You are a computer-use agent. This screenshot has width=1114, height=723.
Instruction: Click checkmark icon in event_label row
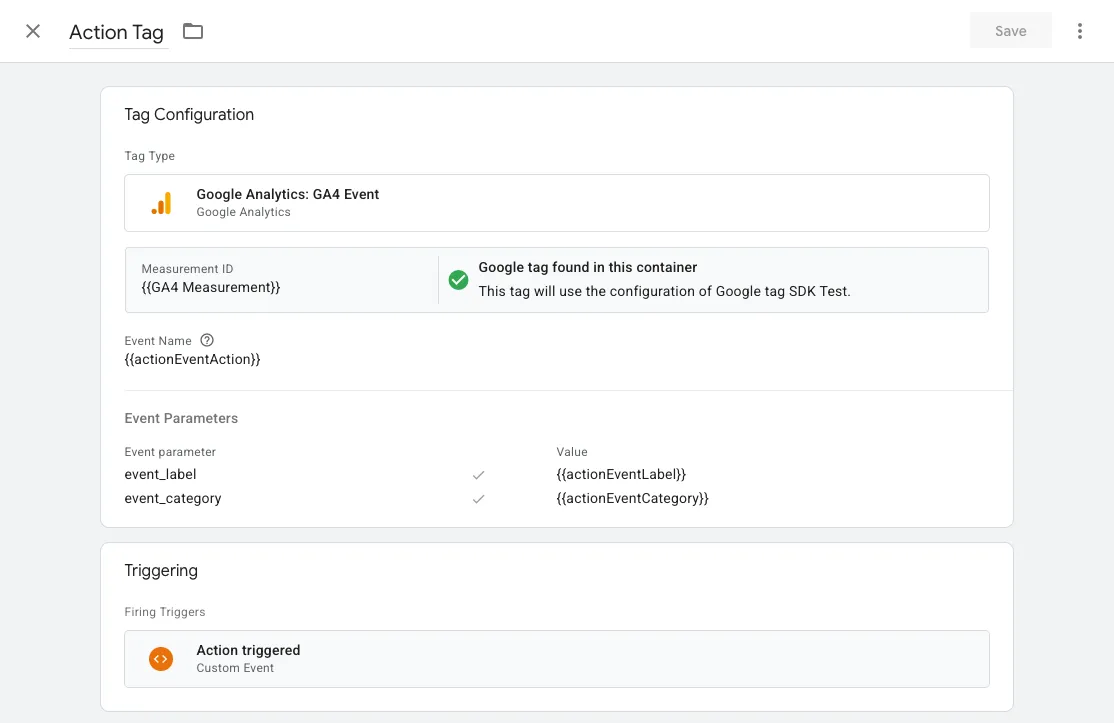pos(478,475)
